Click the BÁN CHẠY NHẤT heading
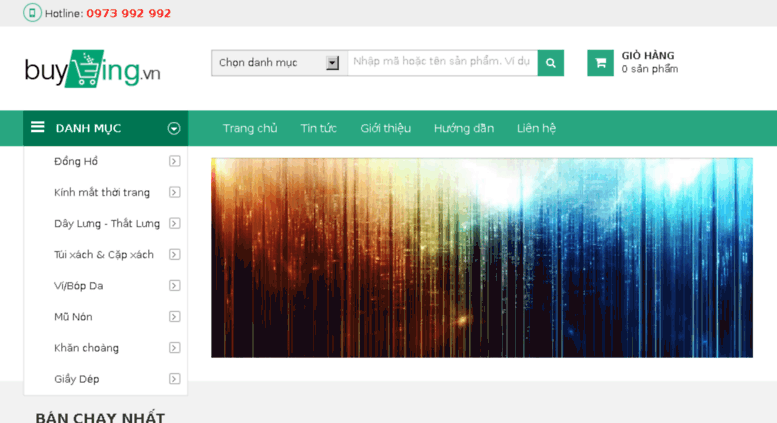The image size is (777, 423). pos(100,417)
